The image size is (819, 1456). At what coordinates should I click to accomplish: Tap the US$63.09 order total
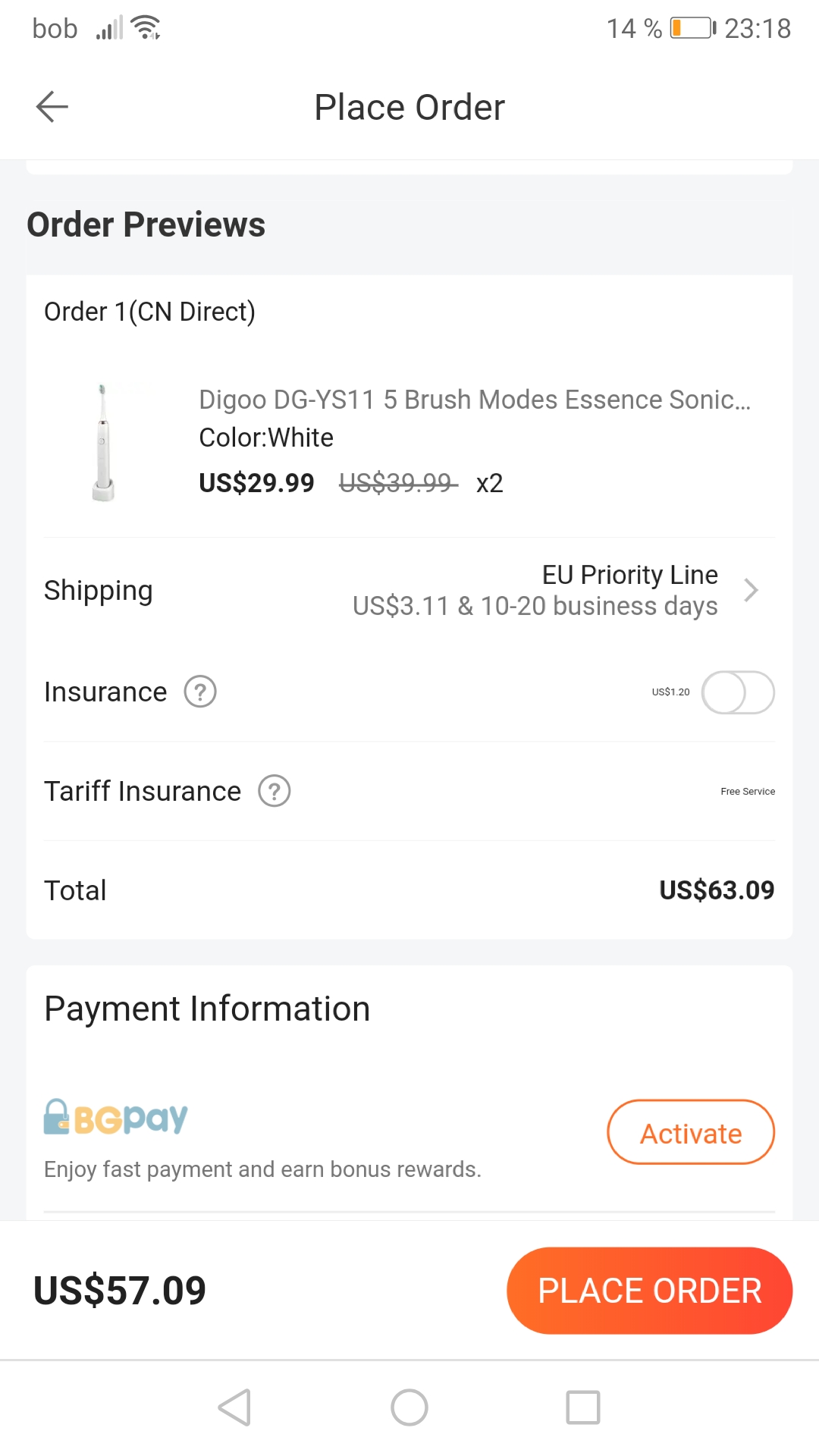coord(716,890)
